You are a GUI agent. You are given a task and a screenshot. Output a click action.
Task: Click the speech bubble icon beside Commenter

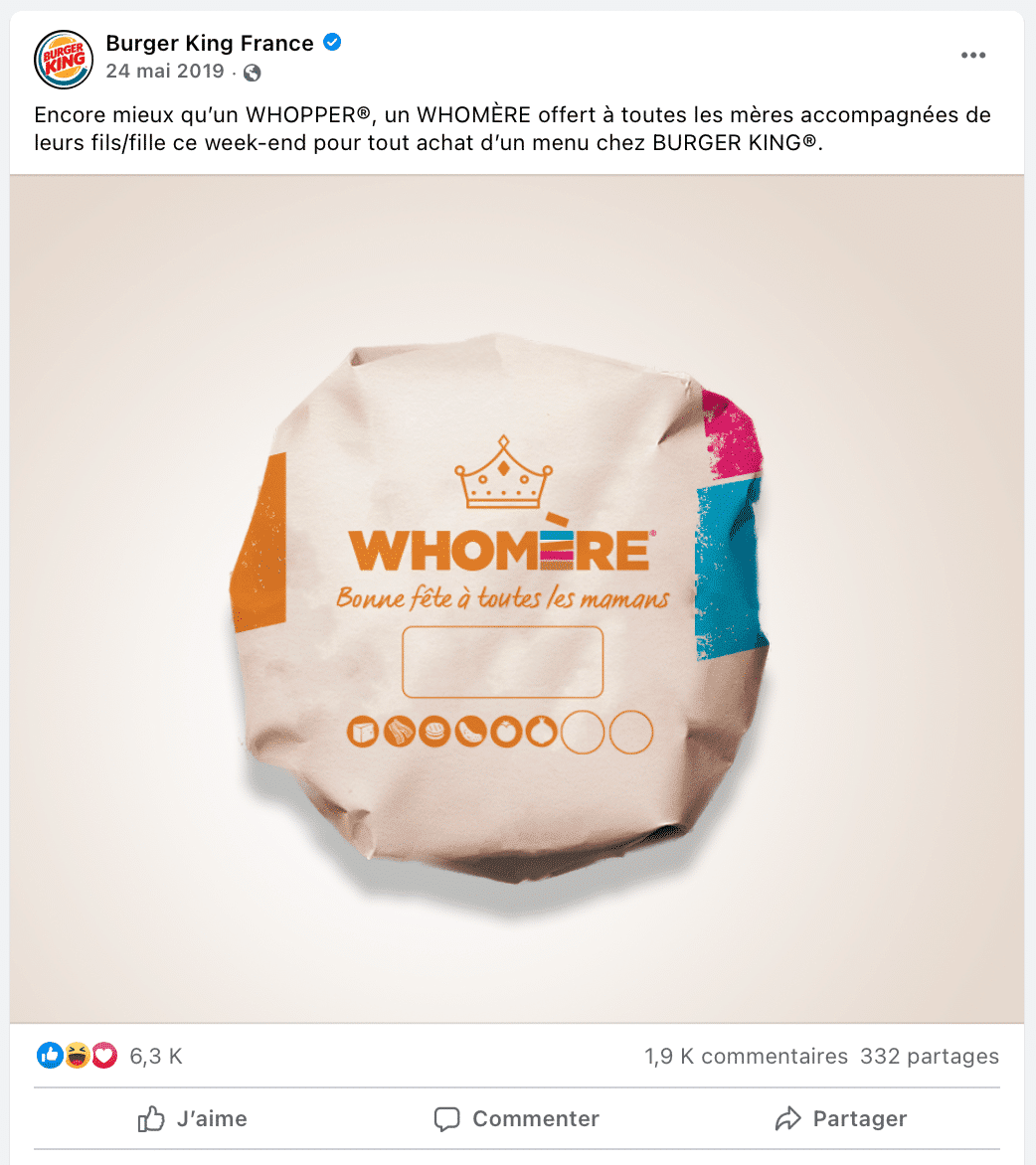tap(446, 1119)
